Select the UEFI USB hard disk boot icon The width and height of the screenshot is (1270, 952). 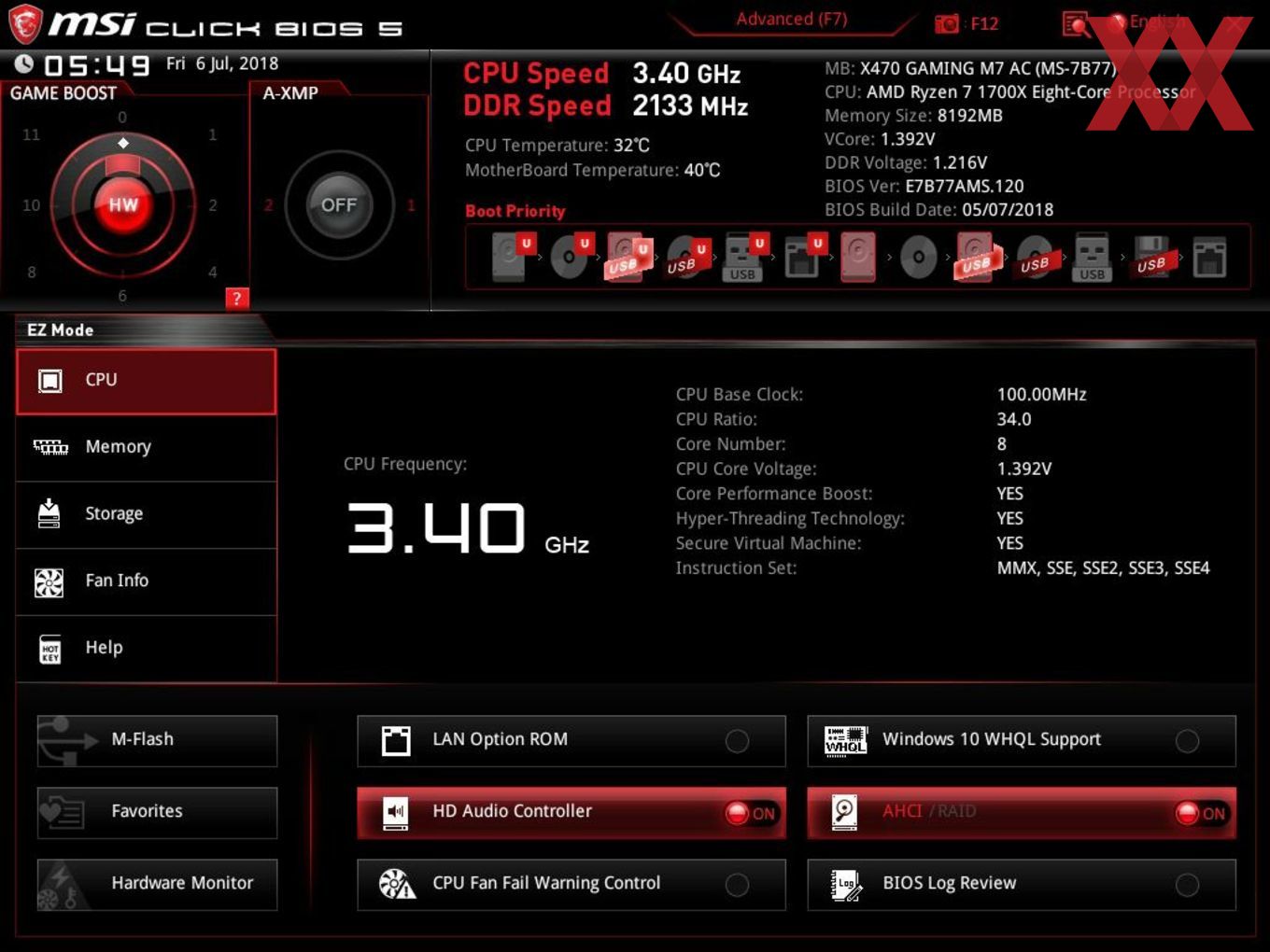pos(628,258)
